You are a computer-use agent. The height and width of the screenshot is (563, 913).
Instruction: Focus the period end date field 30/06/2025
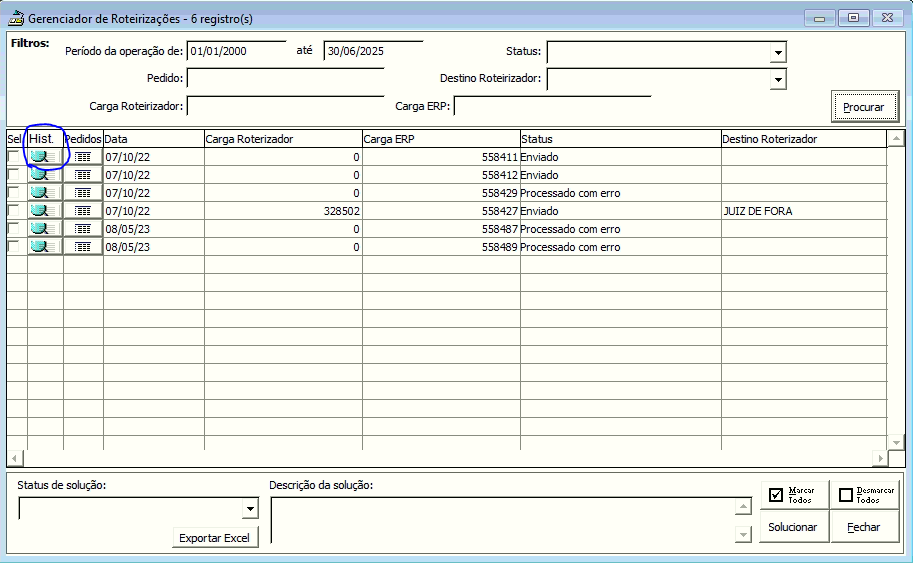click(x=373, y=51)
